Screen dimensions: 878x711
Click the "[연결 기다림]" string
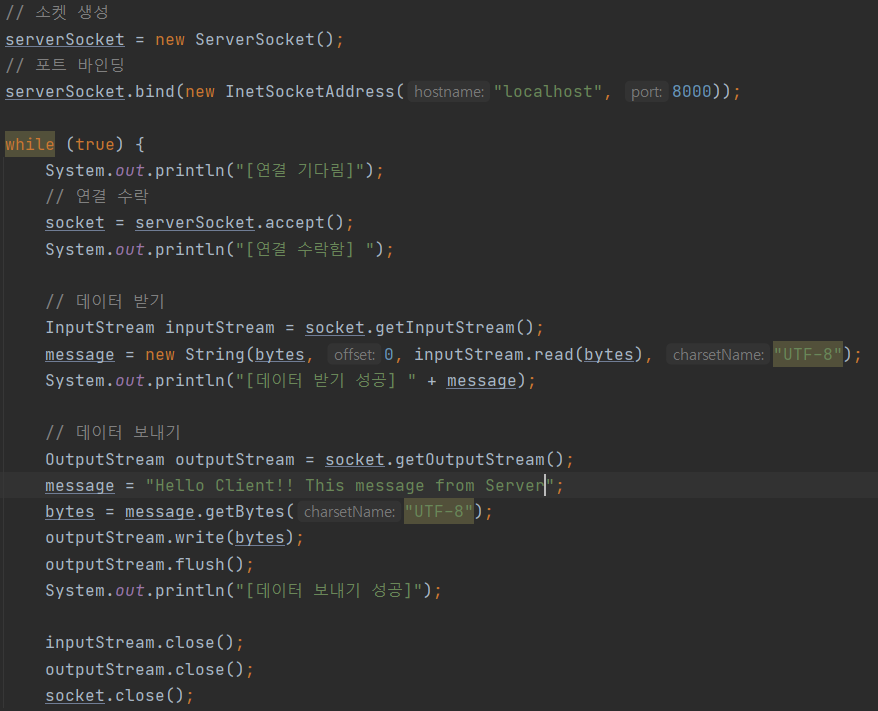(300, 171)
